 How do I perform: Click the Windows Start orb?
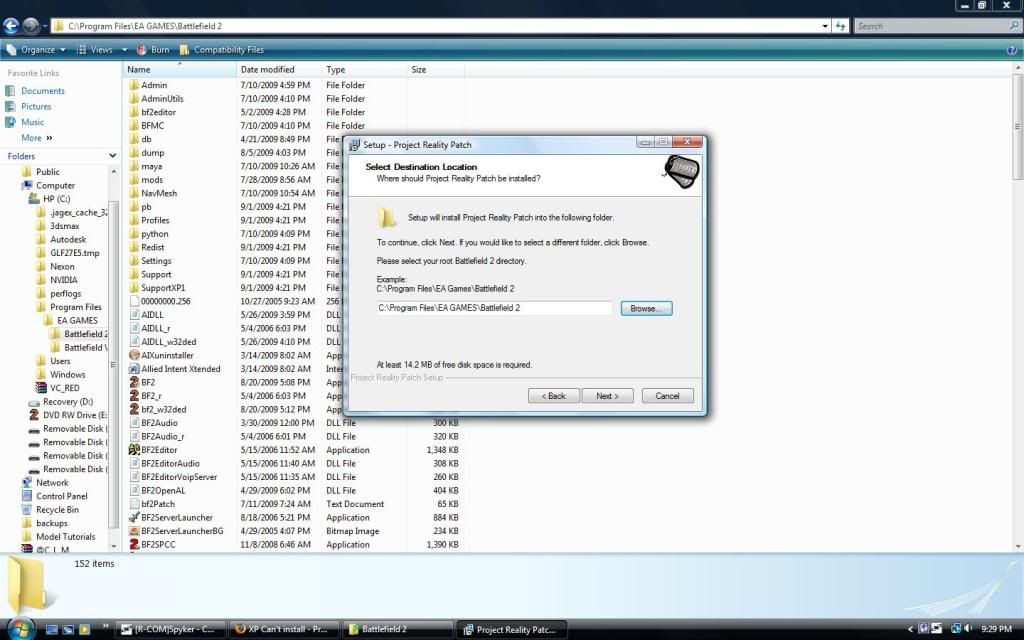coord(20,628)
